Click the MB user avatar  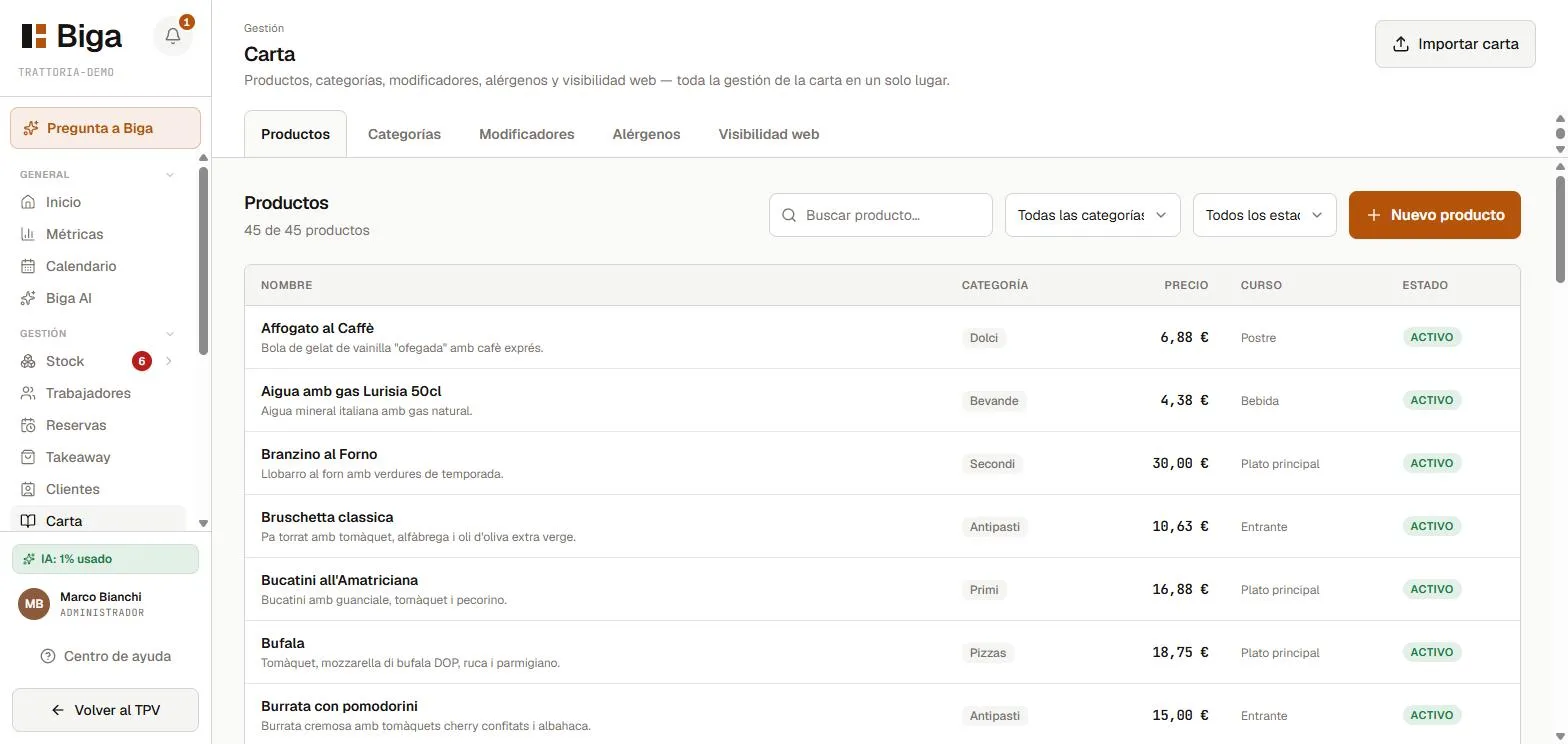[34, 604]
